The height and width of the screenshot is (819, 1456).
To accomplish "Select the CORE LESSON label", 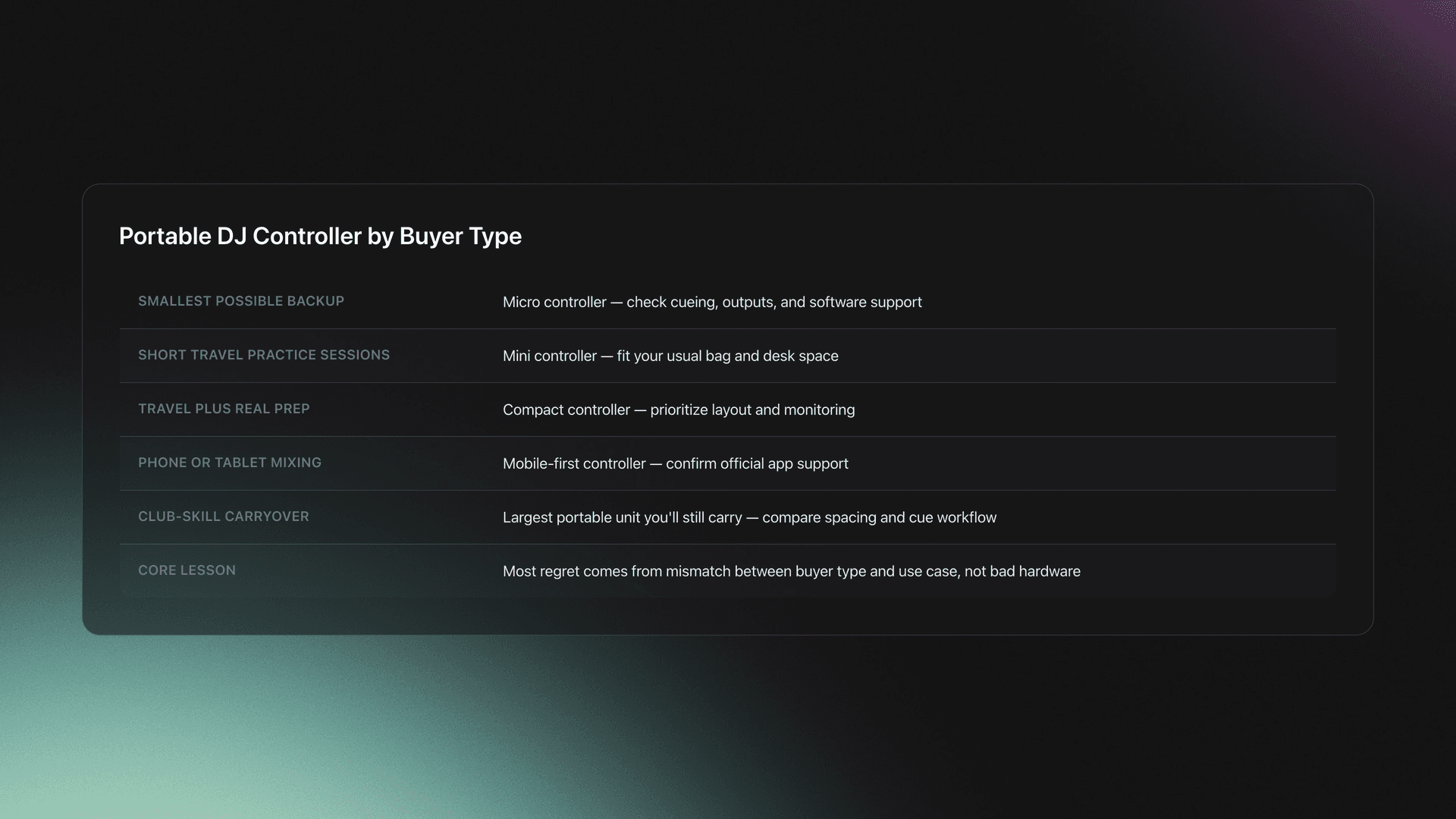I will (187, 570).
